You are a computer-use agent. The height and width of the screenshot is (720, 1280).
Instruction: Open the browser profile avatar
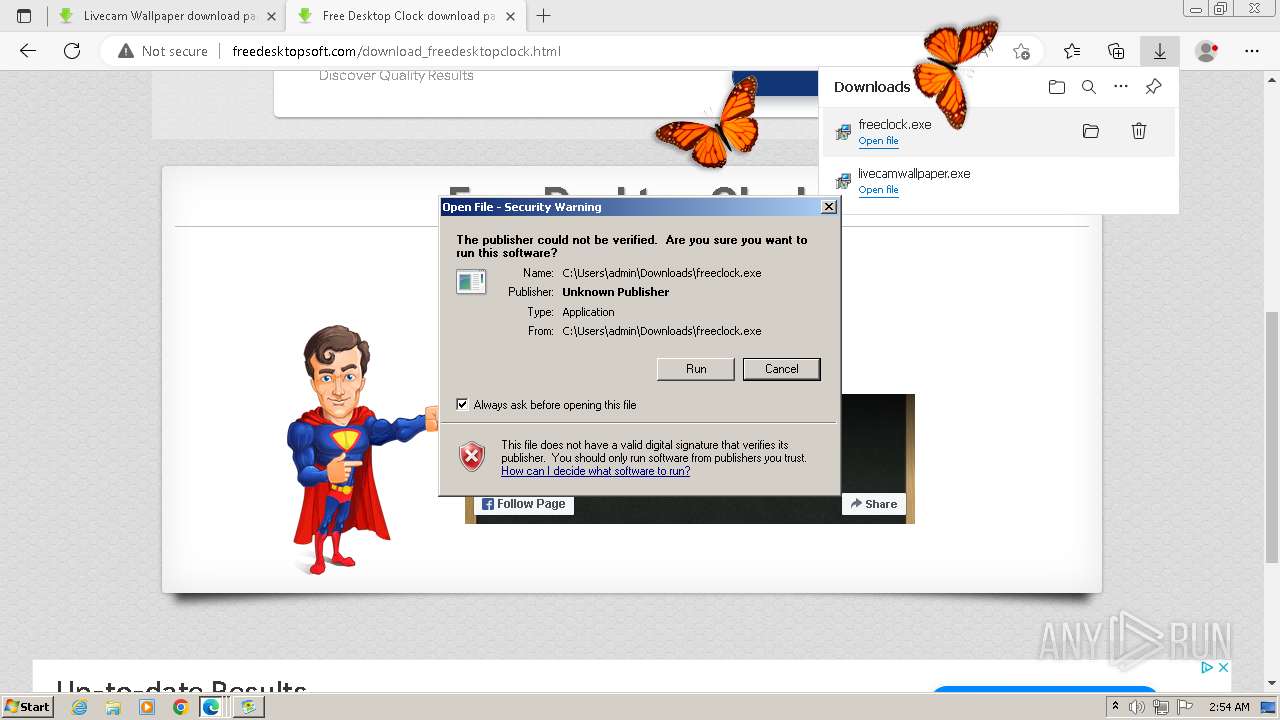(1207, 51)
